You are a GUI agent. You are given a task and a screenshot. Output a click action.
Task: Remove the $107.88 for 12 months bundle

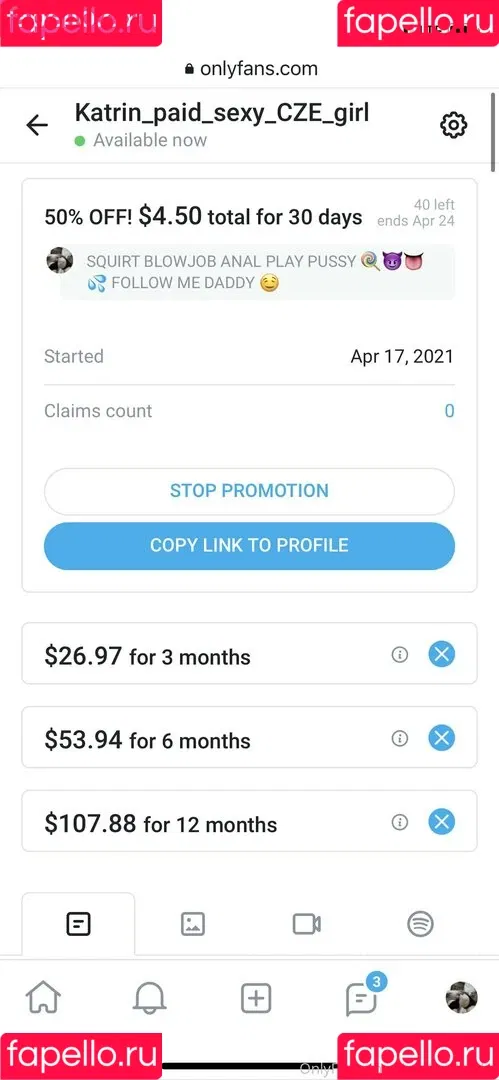(442, 822)
